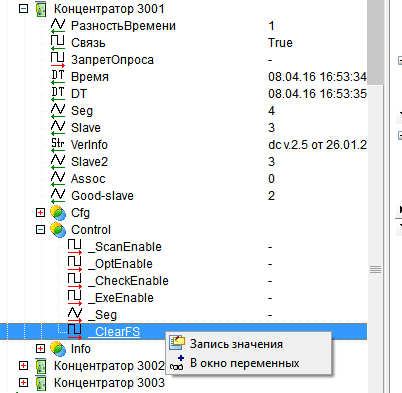Expand the Концентратор 3002 node

click(x=23, y=366)
